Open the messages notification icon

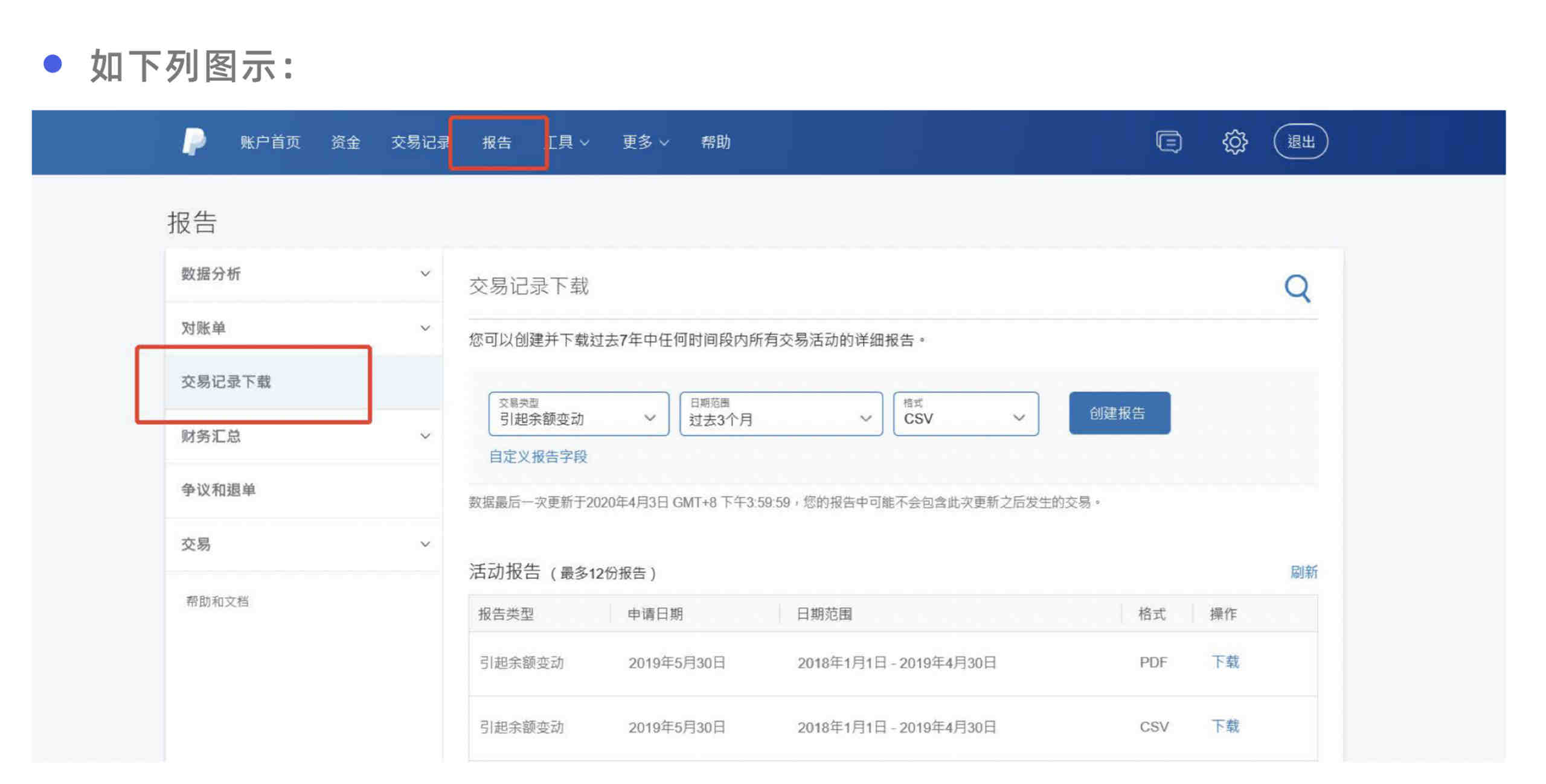coord(1168,142)
